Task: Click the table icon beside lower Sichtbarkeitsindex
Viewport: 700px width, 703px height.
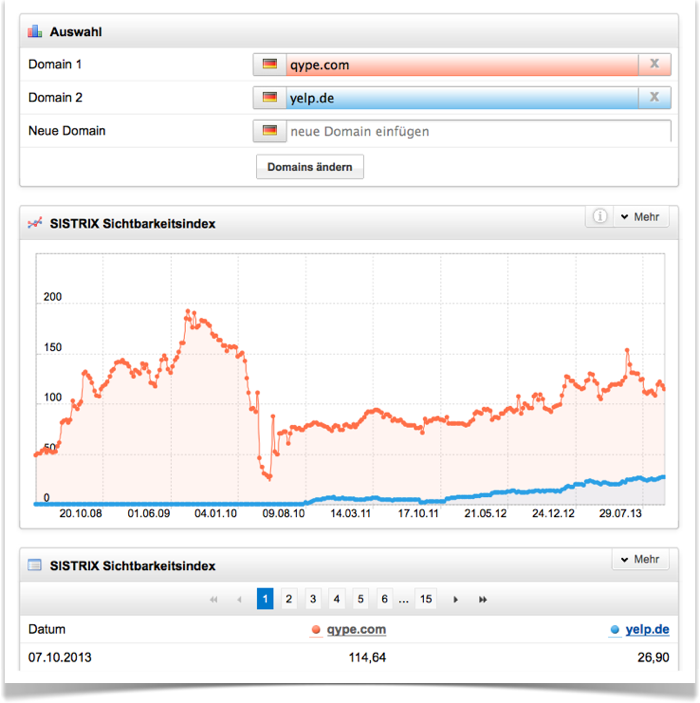Action: click(x=35, y=565)
